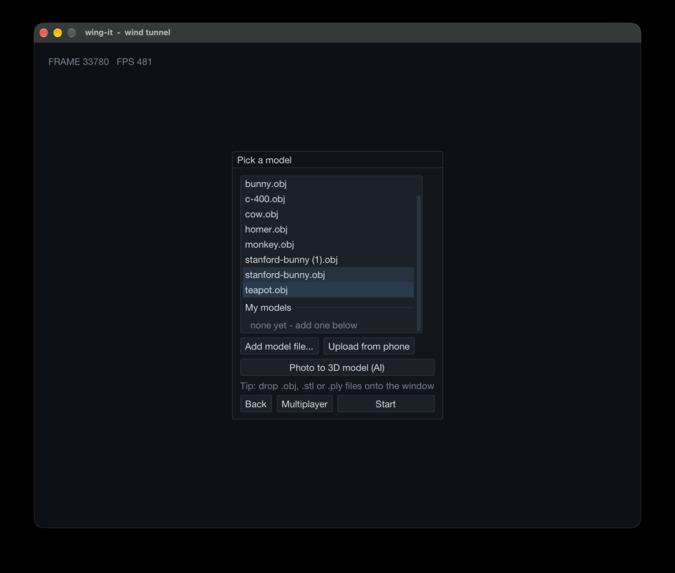
Task: Choose the c-400.obj model
Action: point(328,199)
